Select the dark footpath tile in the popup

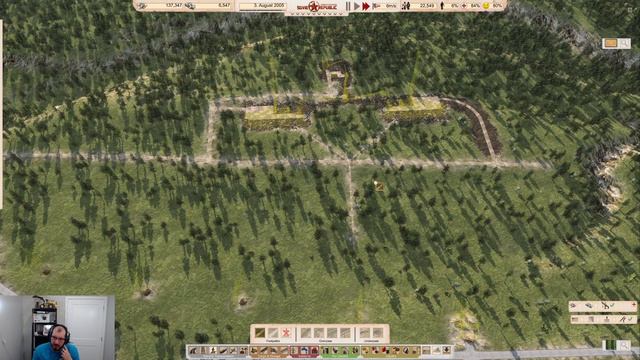point(260,333)
